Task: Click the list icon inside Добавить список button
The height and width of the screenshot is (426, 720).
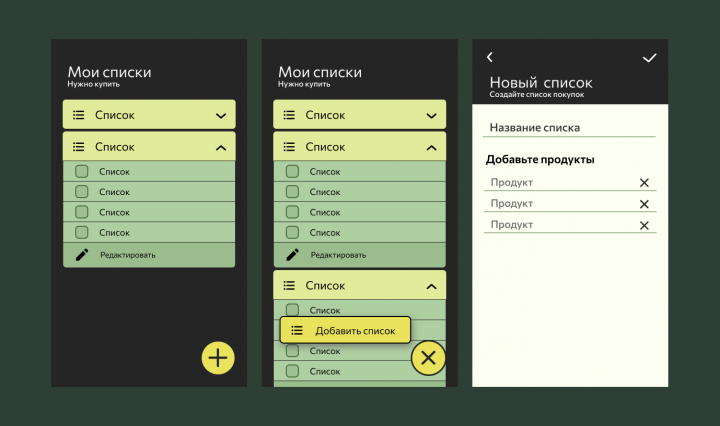Action: pyautogui.click(x=297, y=331)
